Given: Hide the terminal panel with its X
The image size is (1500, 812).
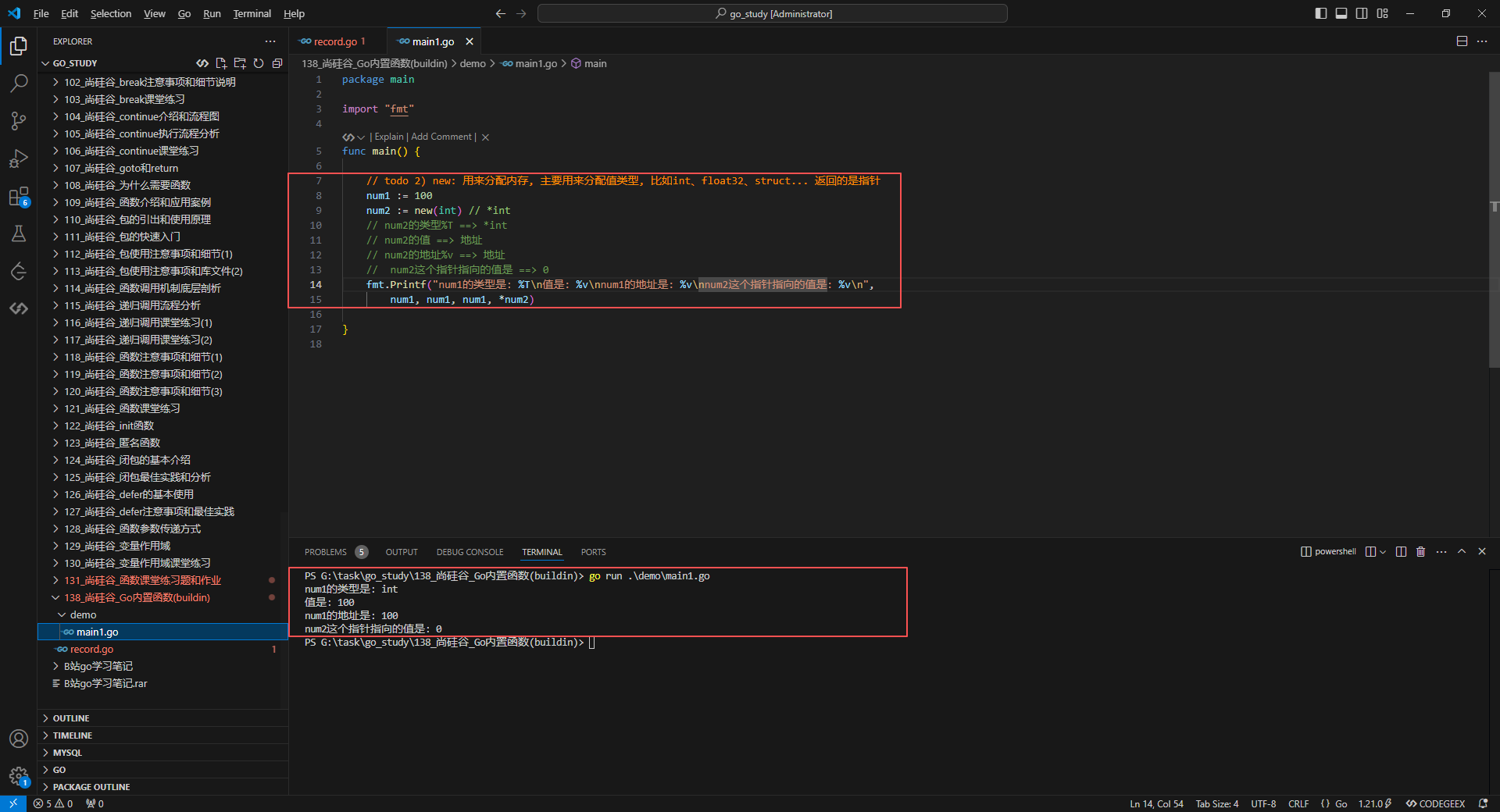Looking at the screenshot, I should click(1482, 552).
